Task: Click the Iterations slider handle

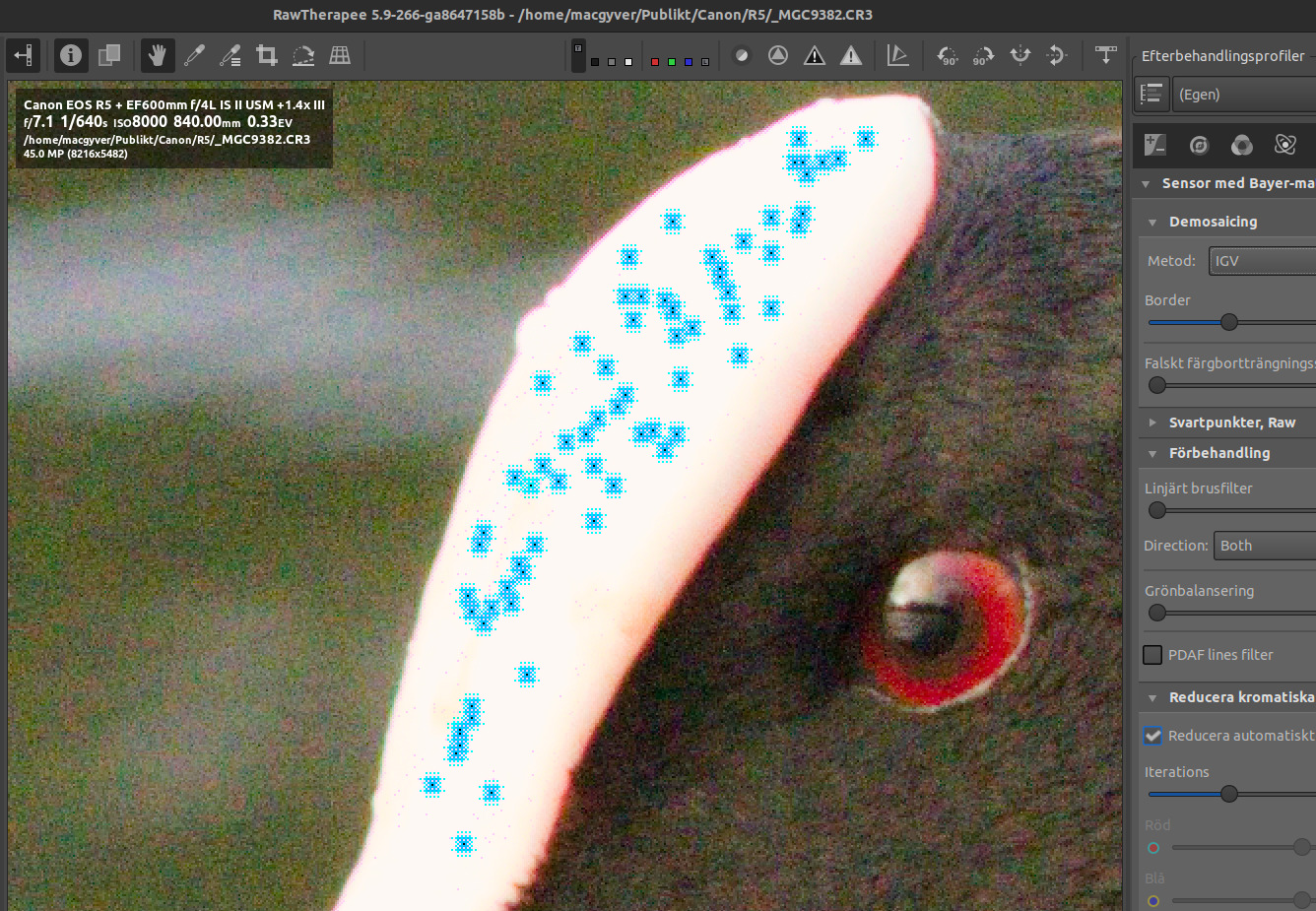Action: click(x=1229, y=794)
